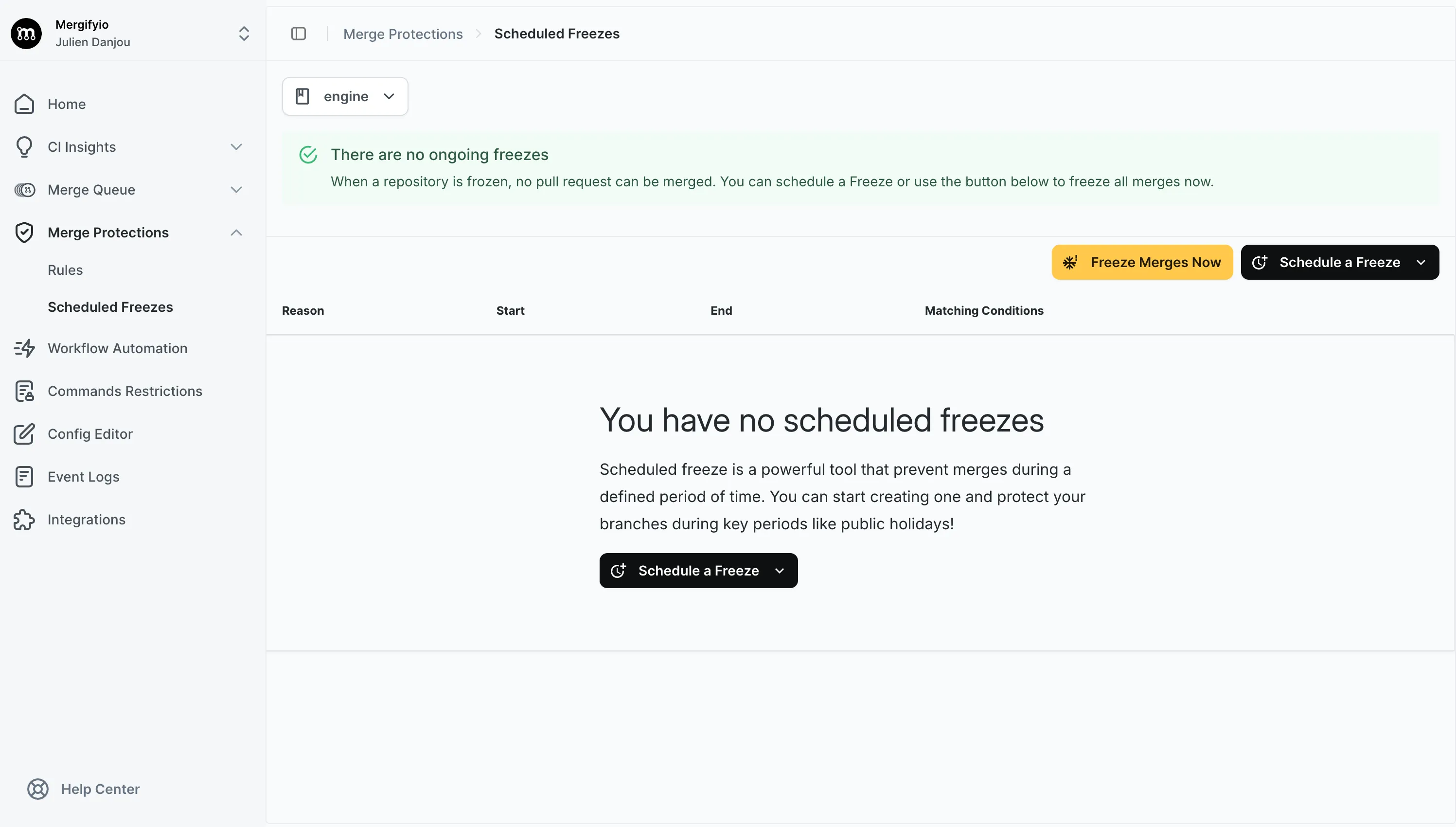Click the Help Center lifebuoy icon

[37, 789]
